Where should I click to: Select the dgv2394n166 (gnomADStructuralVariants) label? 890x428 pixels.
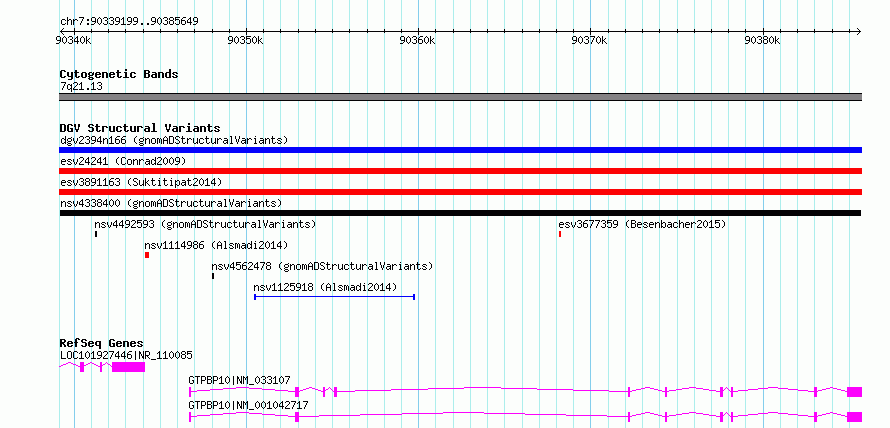174,140
